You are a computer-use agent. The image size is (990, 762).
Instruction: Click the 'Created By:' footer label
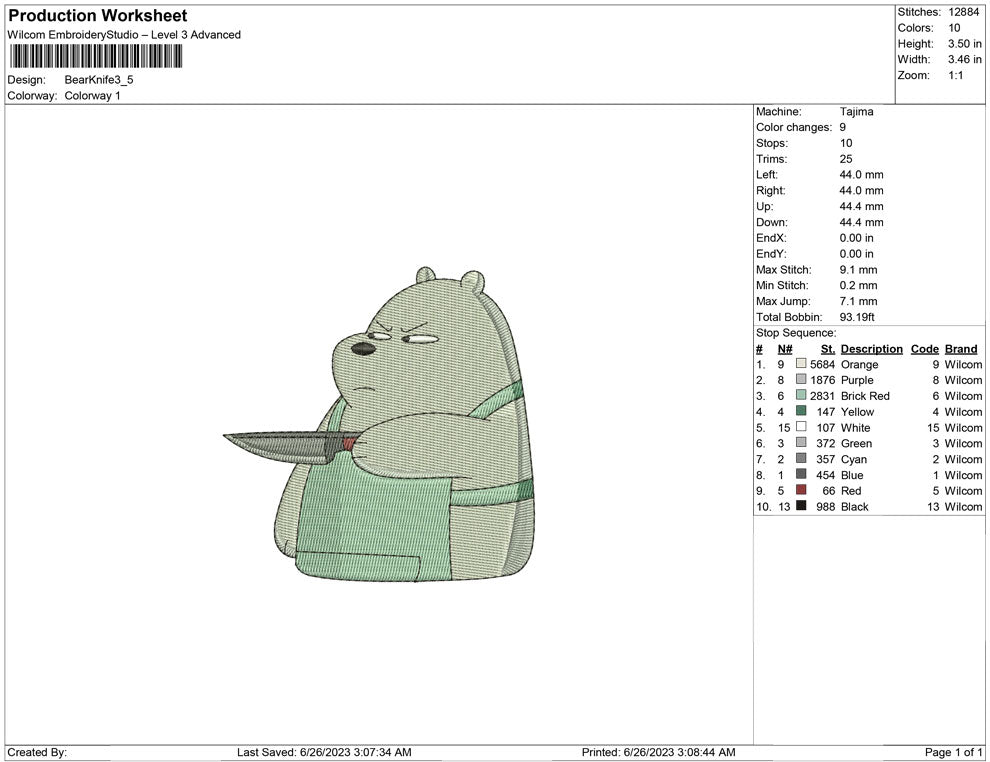click(x=37, y=752)
